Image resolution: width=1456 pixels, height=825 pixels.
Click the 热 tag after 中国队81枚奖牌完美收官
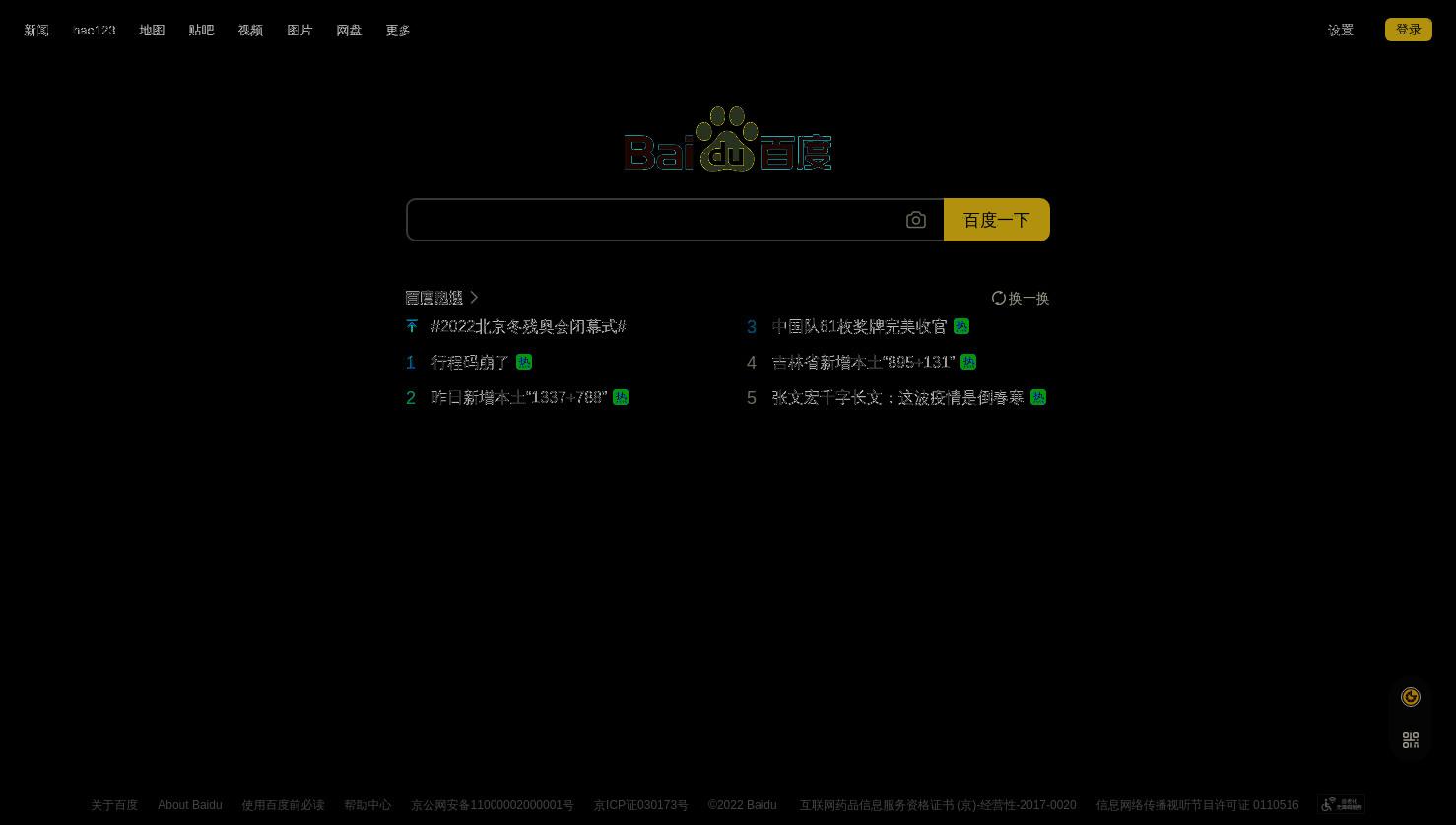click(x=961, y=326)
